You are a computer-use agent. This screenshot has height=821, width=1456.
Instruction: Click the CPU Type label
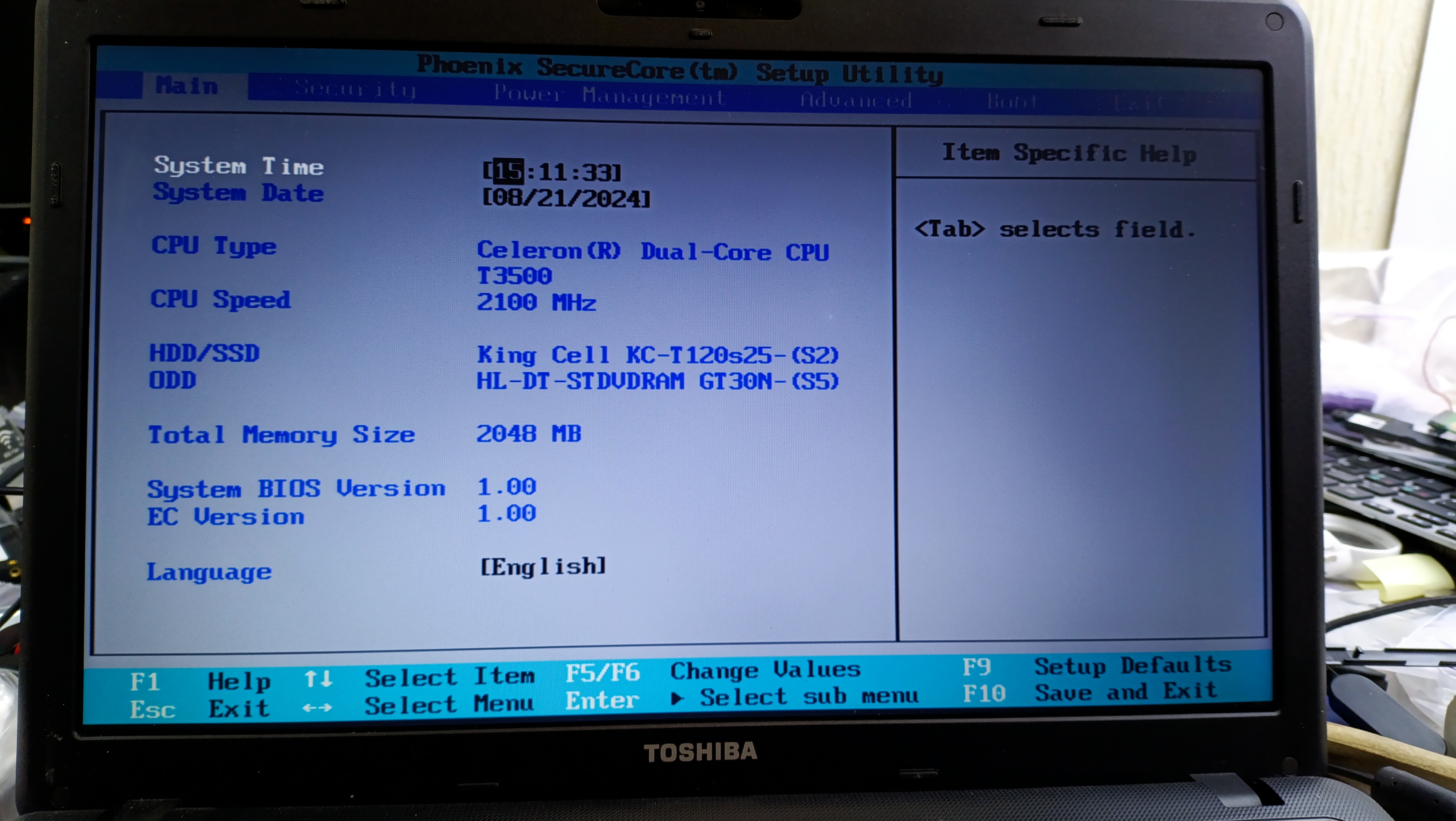coord(214,246)
